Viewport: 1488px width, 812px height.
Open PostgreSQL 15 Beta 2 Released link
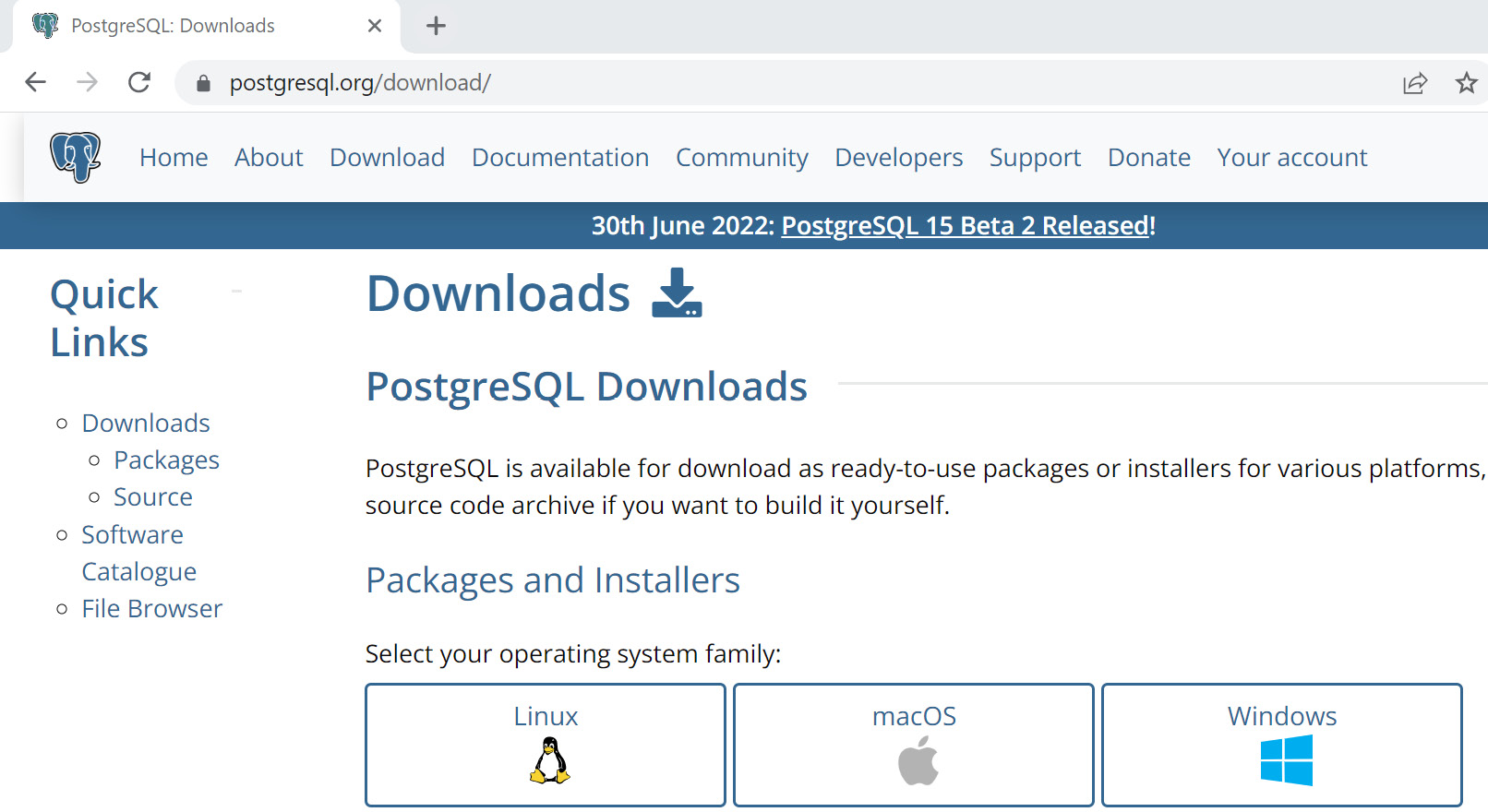click(966, 226)
